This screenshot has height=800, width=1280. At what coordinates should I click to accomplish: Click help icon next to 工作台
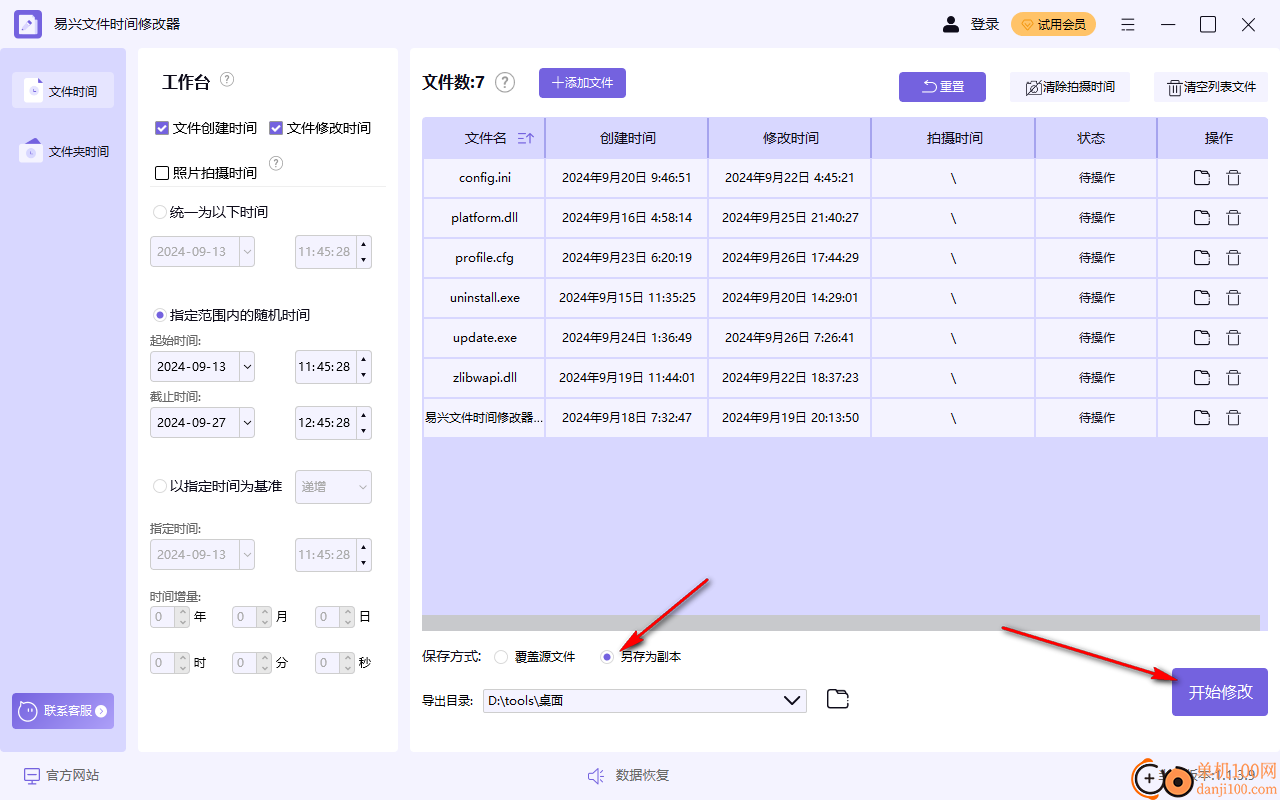(227, 80)
